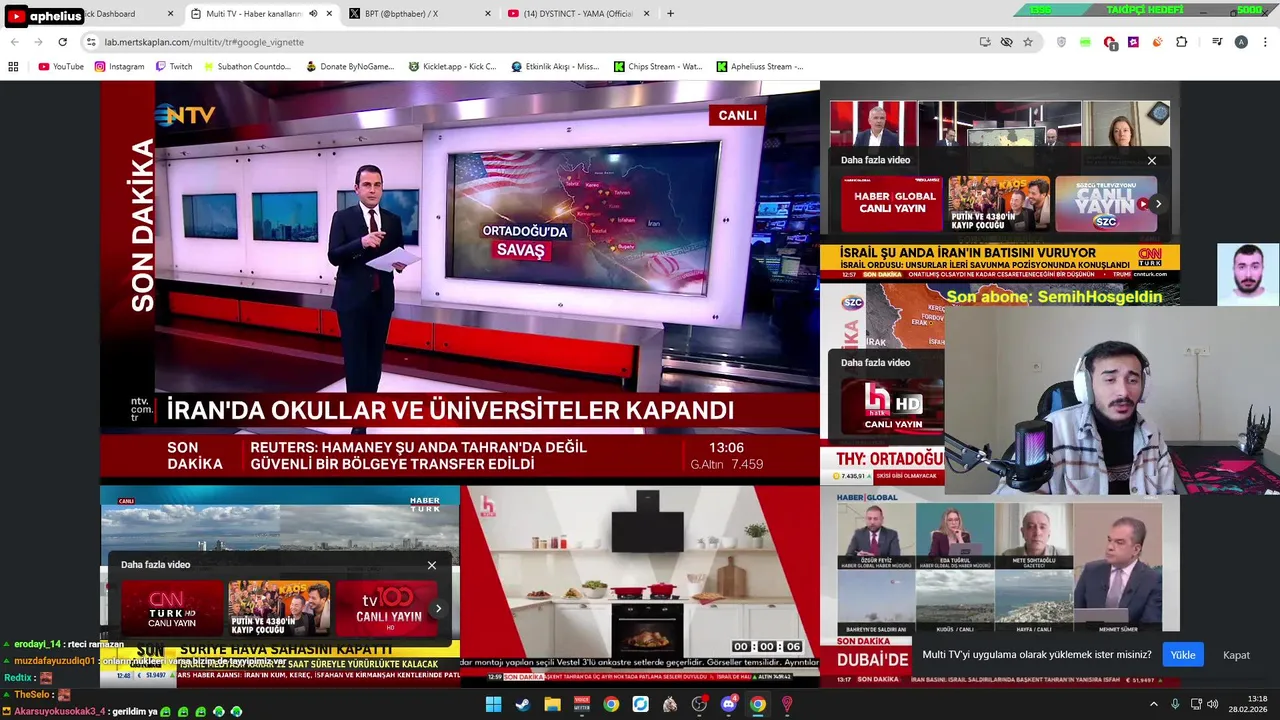Show next videos in top-right suggestions carousel
Image resolution: width=1280 pixels, height=720 pixels.
pos(1158,204)
